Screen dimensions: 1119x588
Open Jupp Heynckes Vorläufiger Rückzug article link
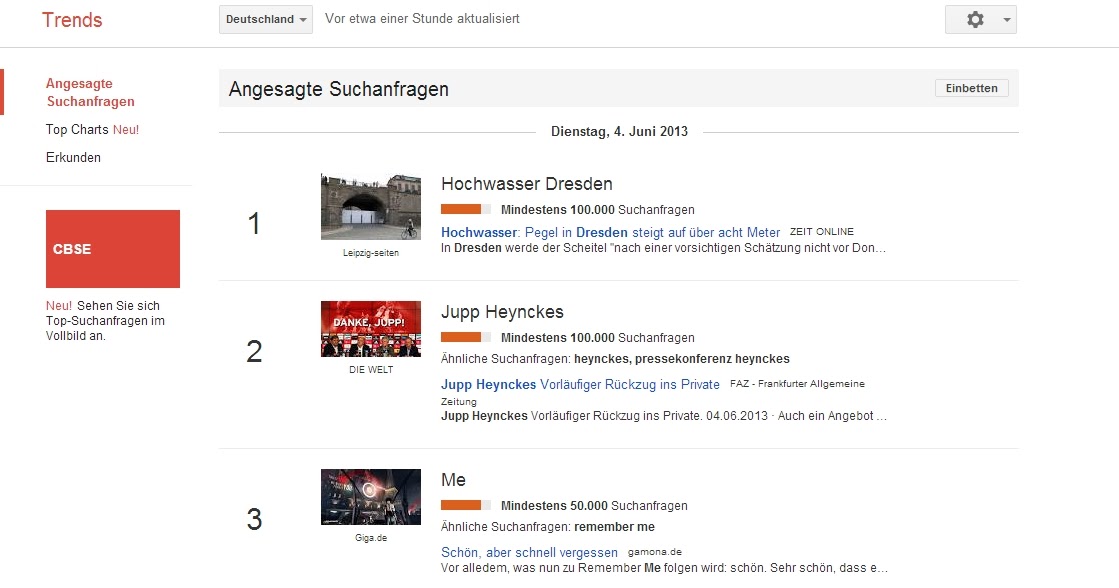pos(580,384)
